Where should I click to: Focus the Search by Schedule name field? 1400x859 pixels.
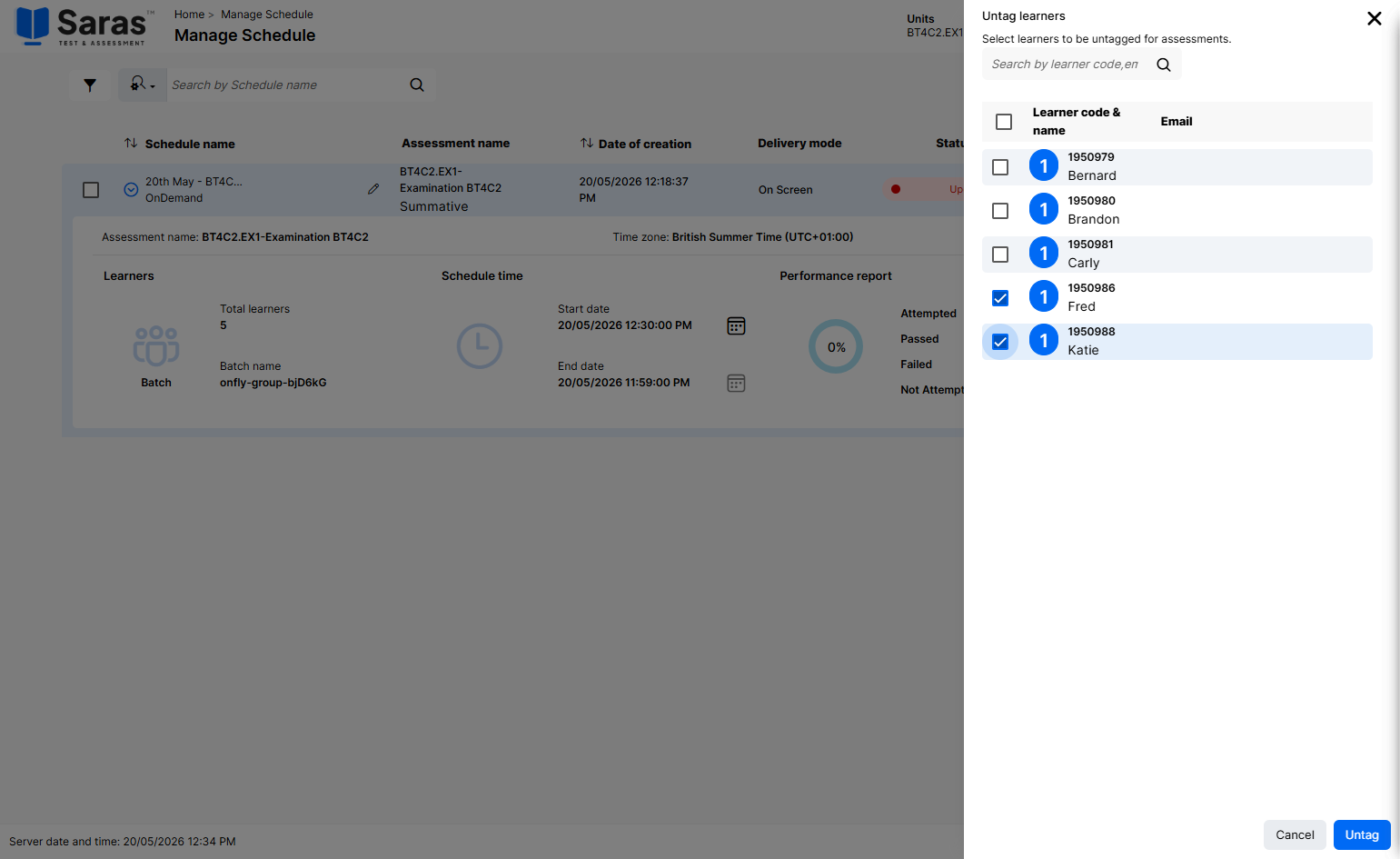[x=283, y=85]
